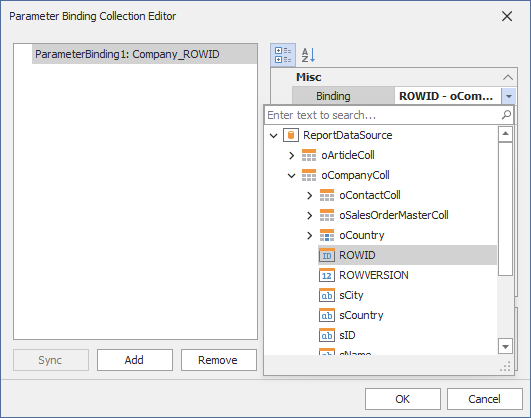Image resolution: width=531 pixels, height=418 pixels.
Task: Select the oArticleColl tree label
Action: [x=348, y=155]
